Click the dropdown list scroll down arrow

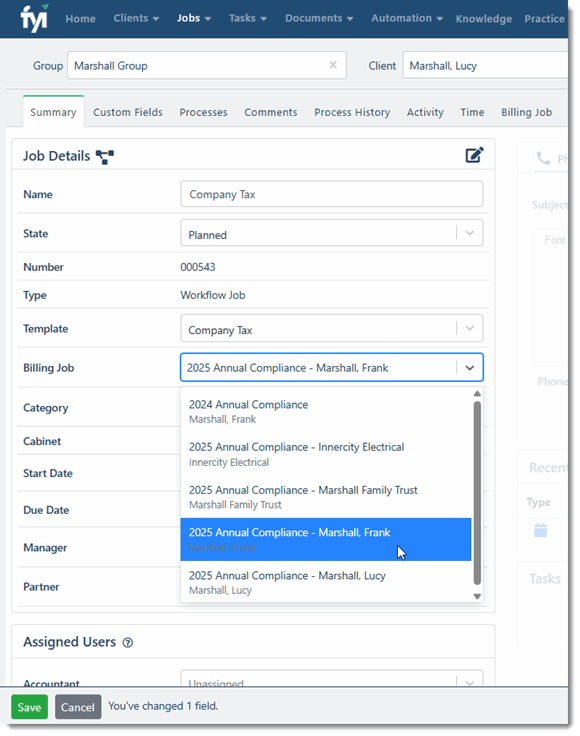click(477, 597)
